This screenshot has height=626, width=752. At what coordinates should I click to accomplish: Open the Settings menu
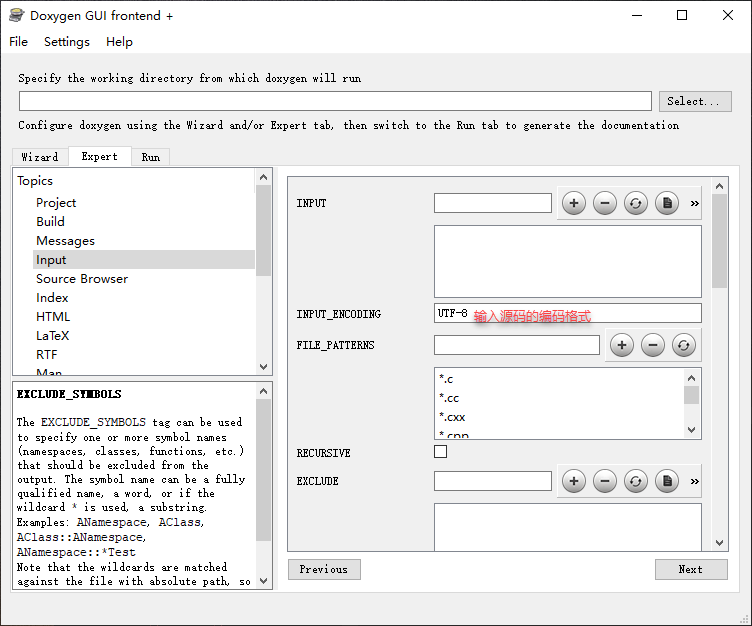[67, 42]
